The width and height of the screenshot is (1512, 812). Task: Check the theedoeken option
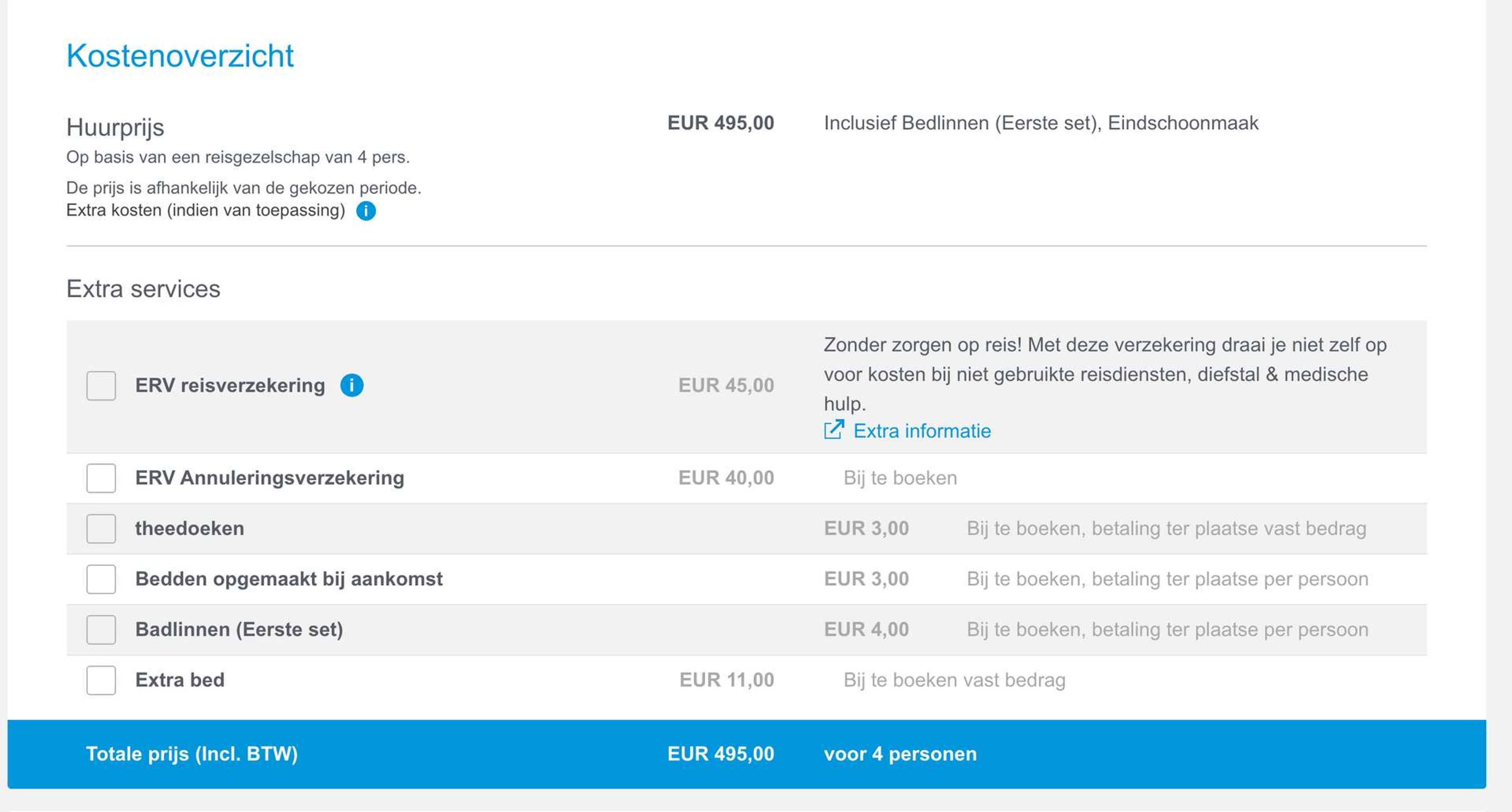101,528
